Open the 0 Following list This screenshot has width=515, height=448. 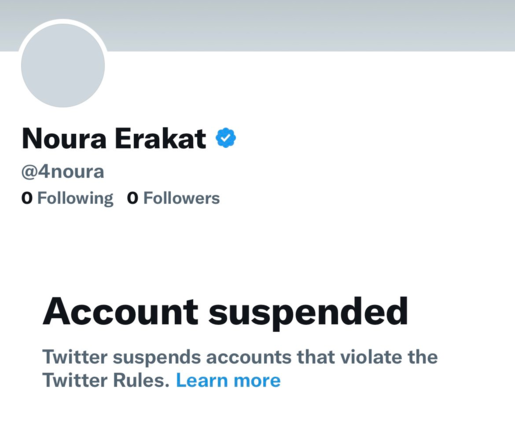click(67, 198)
